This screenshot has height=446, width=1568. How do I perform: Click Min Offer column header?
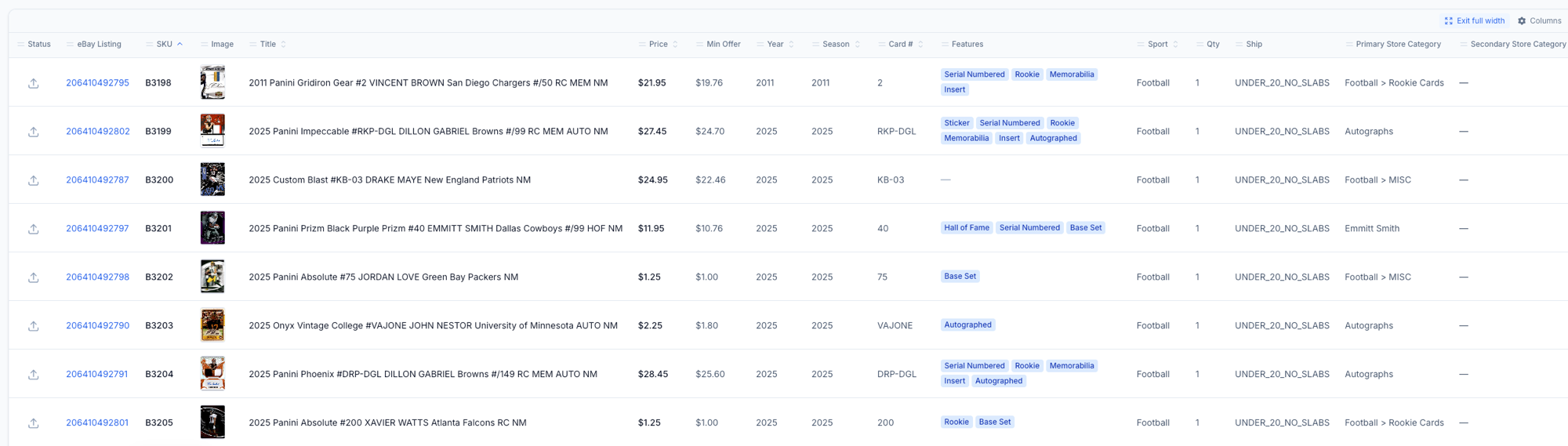(x=724, y=44)
